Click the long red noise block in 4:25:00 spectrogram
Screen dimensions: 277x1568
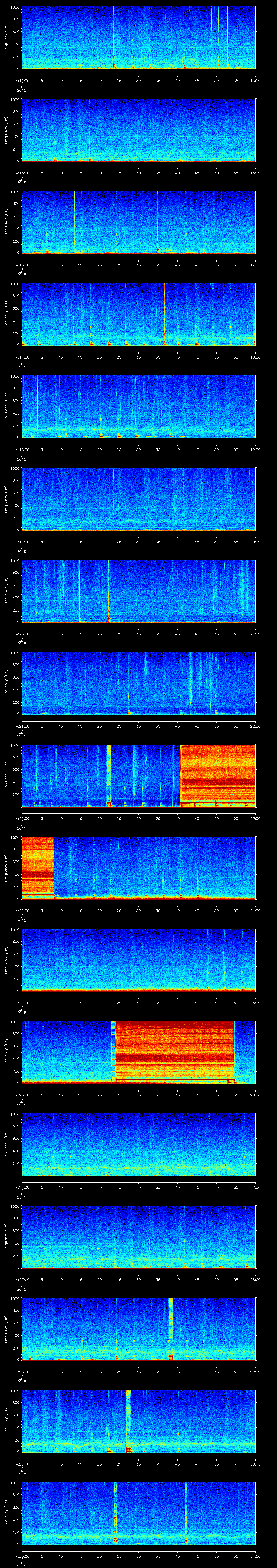[x=175, y=1052]
